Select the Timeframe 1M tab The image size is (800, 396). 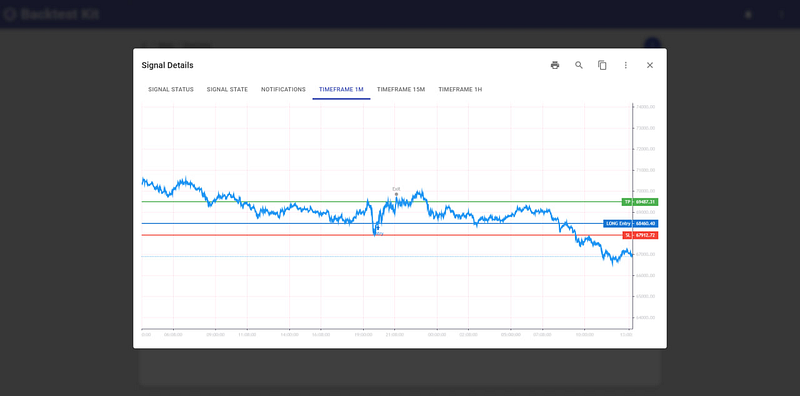pos(341,89)
